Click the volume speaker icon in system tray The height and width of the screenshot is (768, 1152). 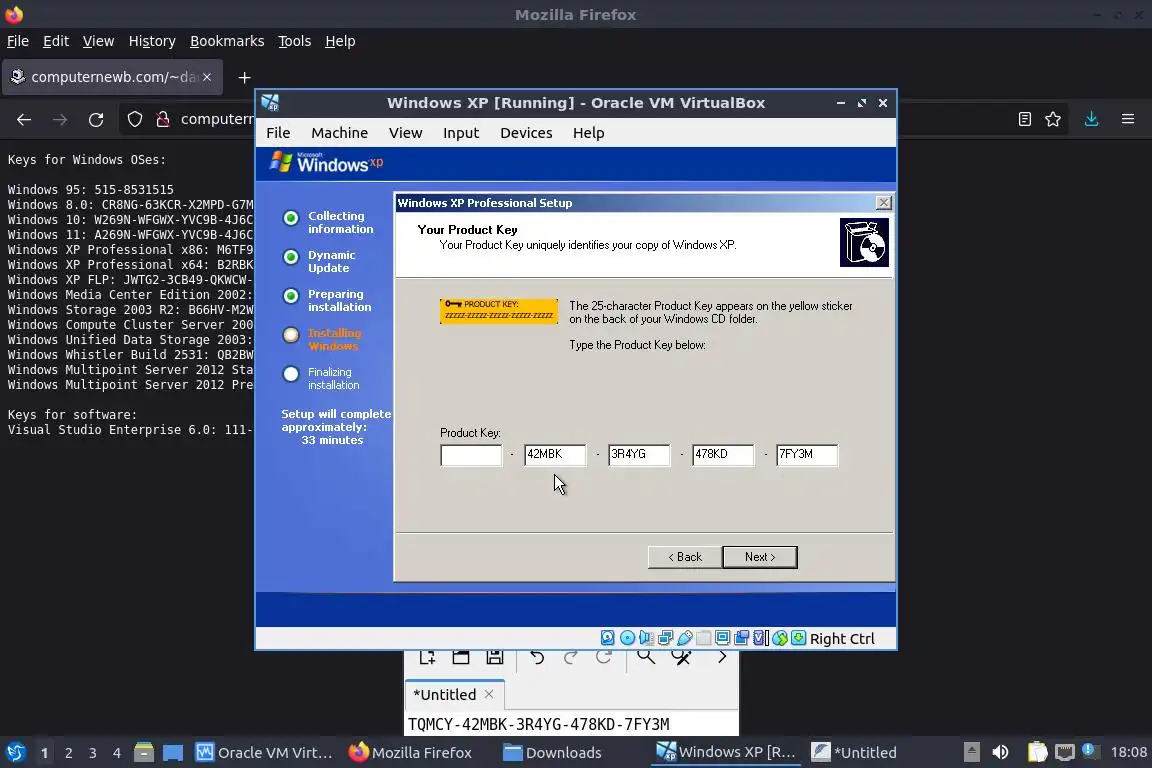point(1000,752)
